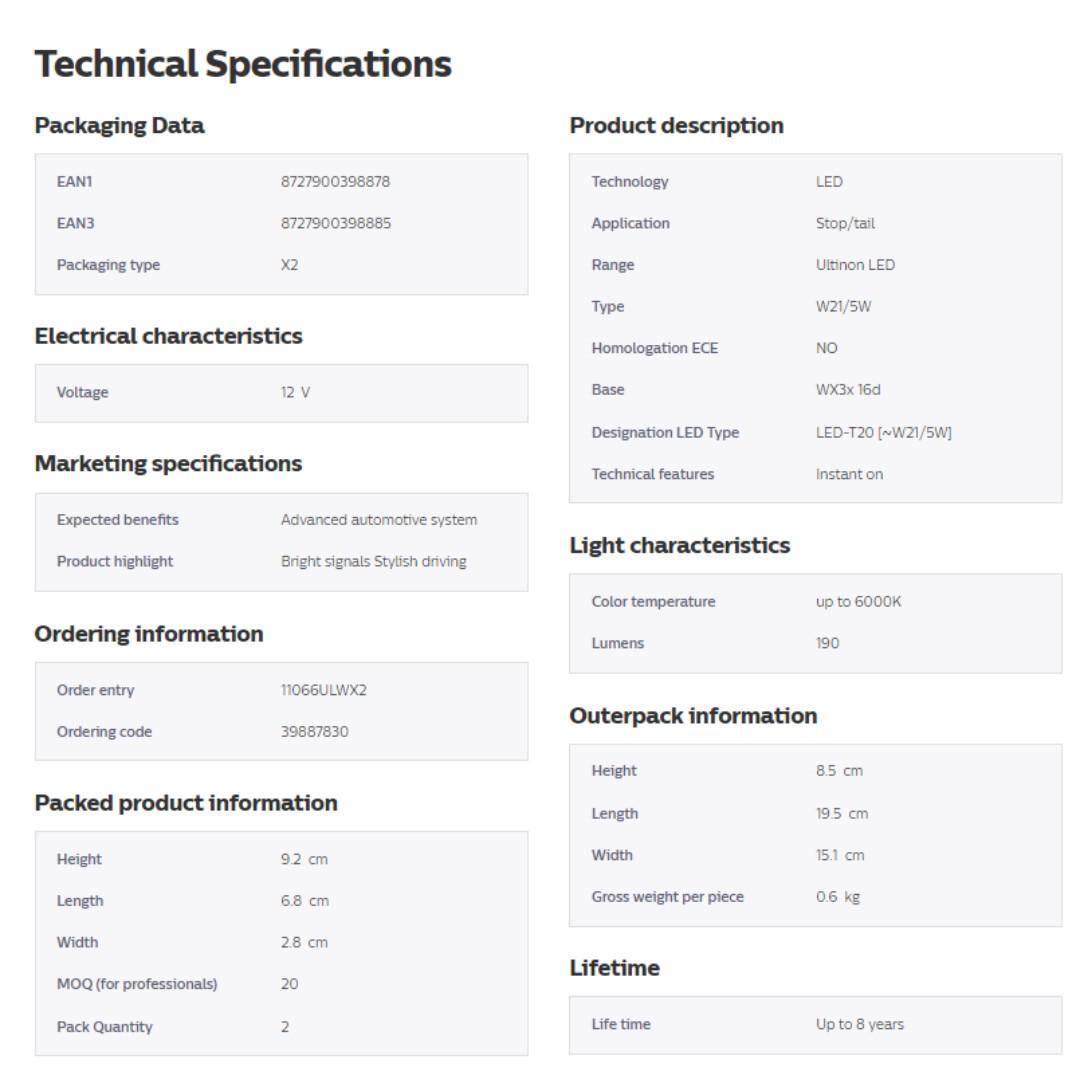Click the Ultinon LED range value
This screenshot has height=1080, width=1080.
tap(855, 265)
